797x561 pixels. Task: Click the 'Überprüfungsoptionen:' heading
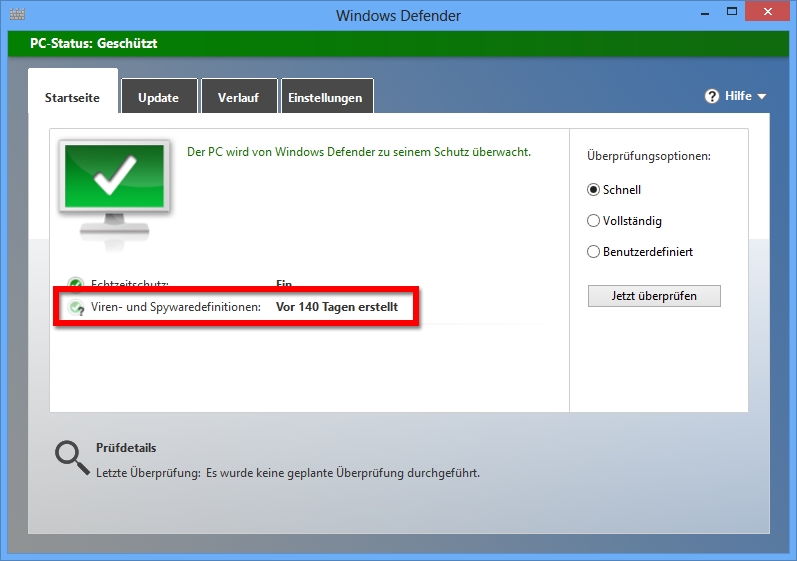coord(649,156)
